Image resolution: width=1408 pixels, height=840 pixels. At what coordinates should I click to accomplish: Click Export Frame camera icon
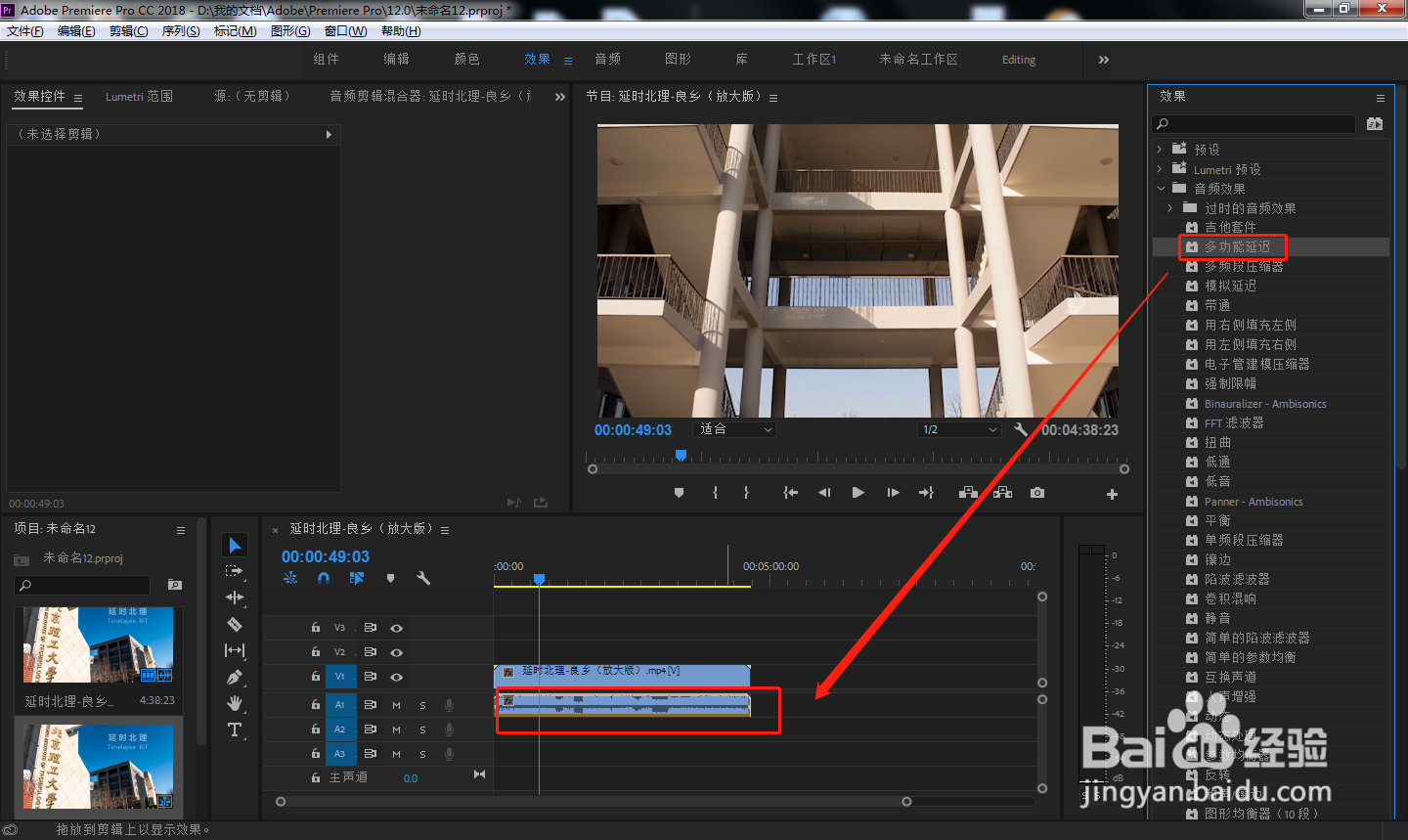click(x=1037, y=493)
